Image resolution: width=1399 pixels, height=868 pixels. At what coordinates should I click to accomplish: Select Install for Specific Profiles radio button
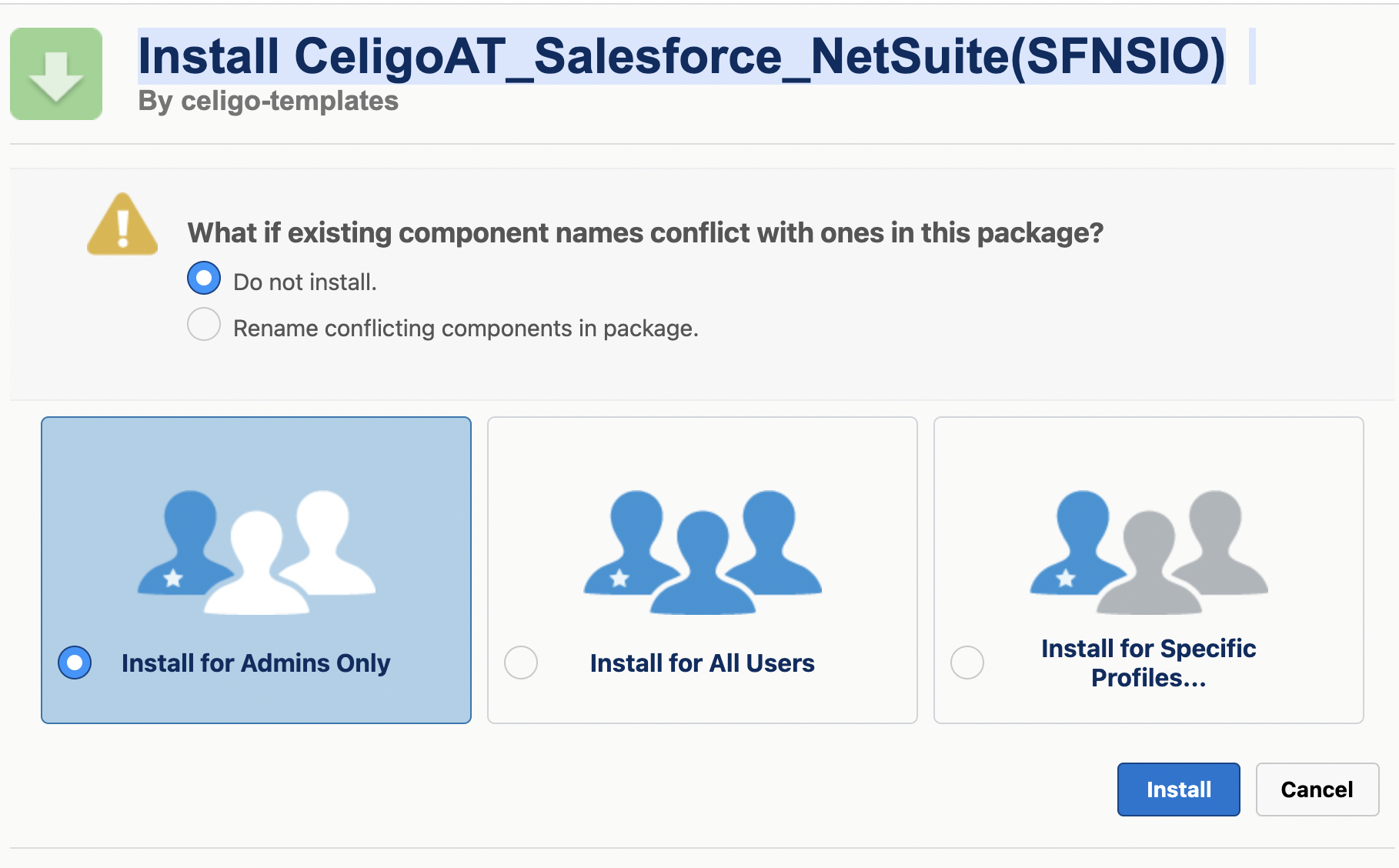[x=967, y=663]
